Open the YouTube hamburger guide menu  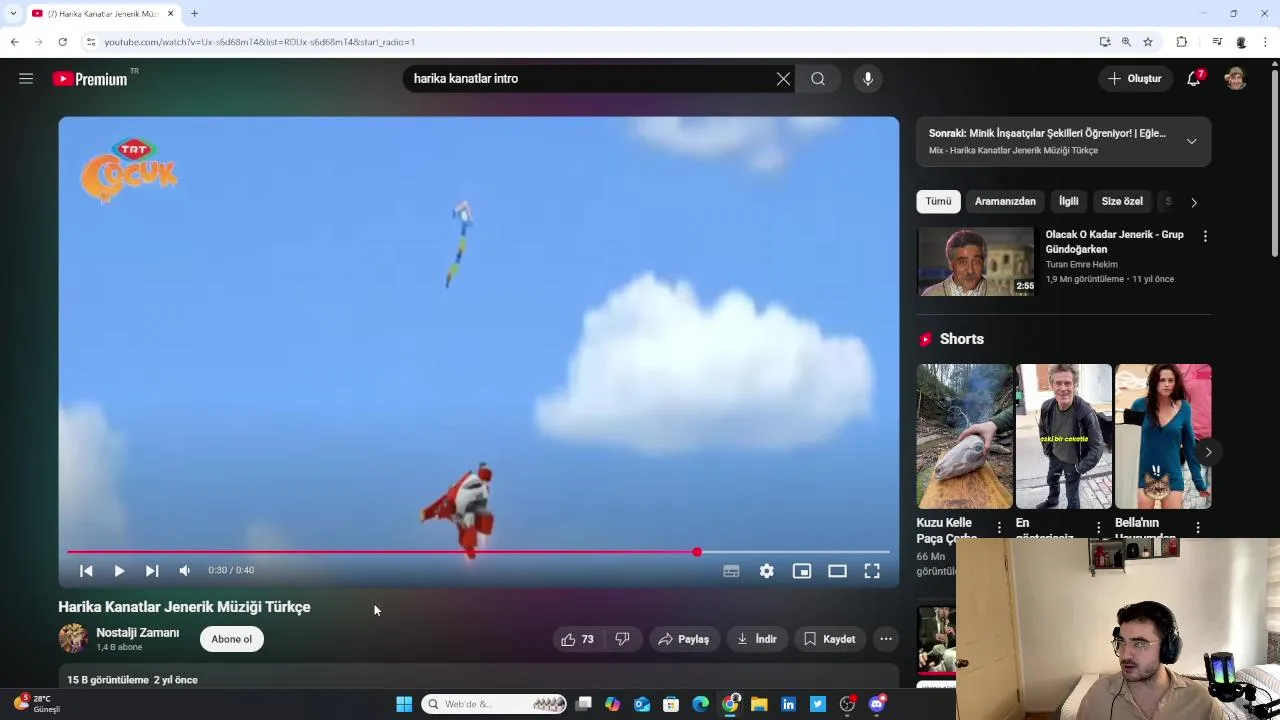[26, 78]
